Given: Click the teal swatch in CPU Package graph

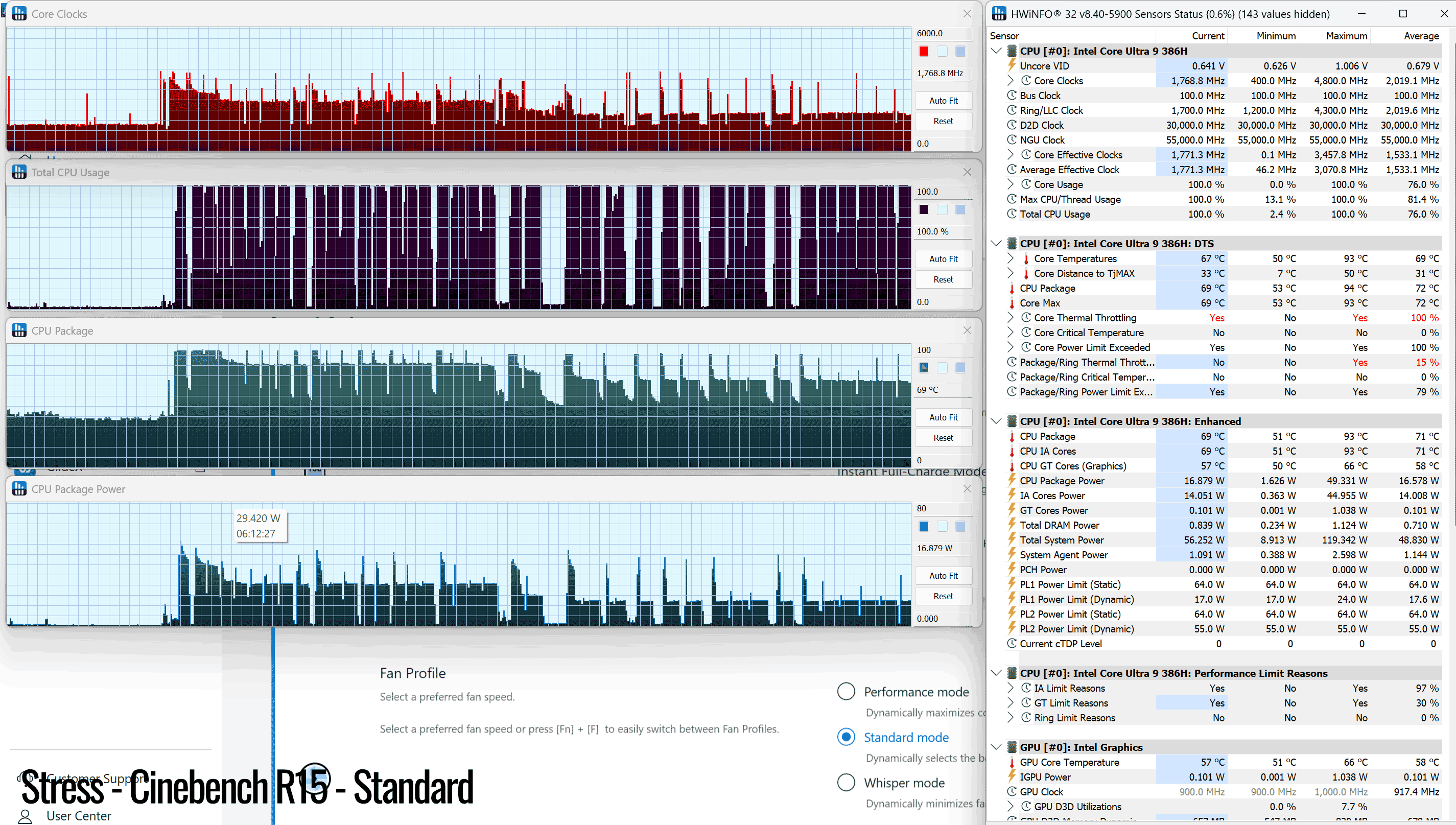Looking at the screenshot, I should coord(924,368).
